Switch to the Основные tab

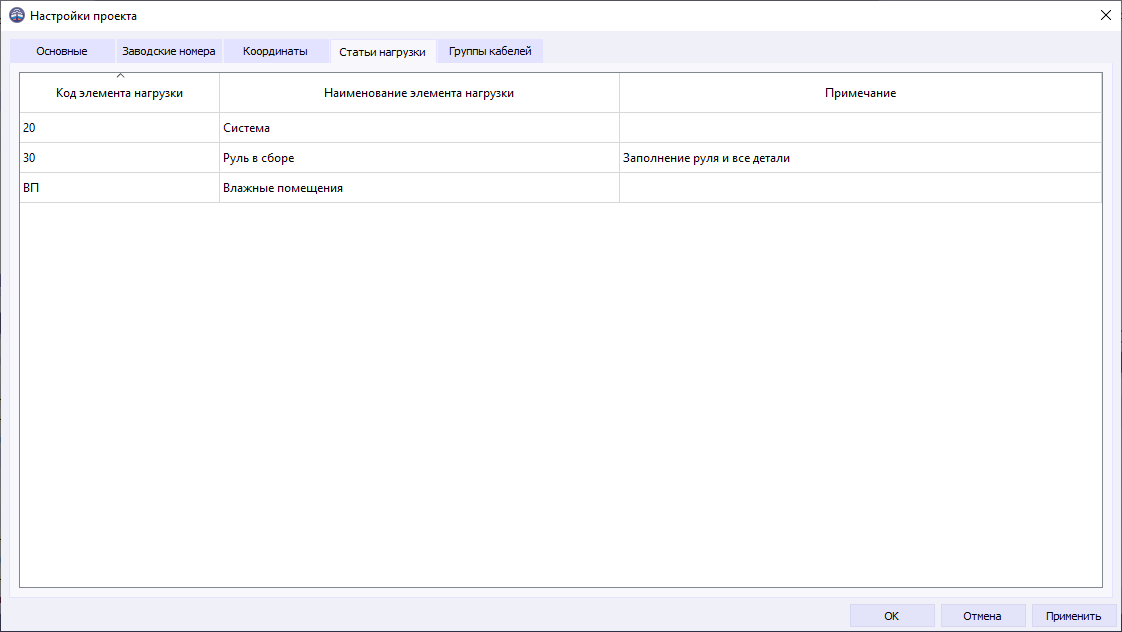pos(62,50)
